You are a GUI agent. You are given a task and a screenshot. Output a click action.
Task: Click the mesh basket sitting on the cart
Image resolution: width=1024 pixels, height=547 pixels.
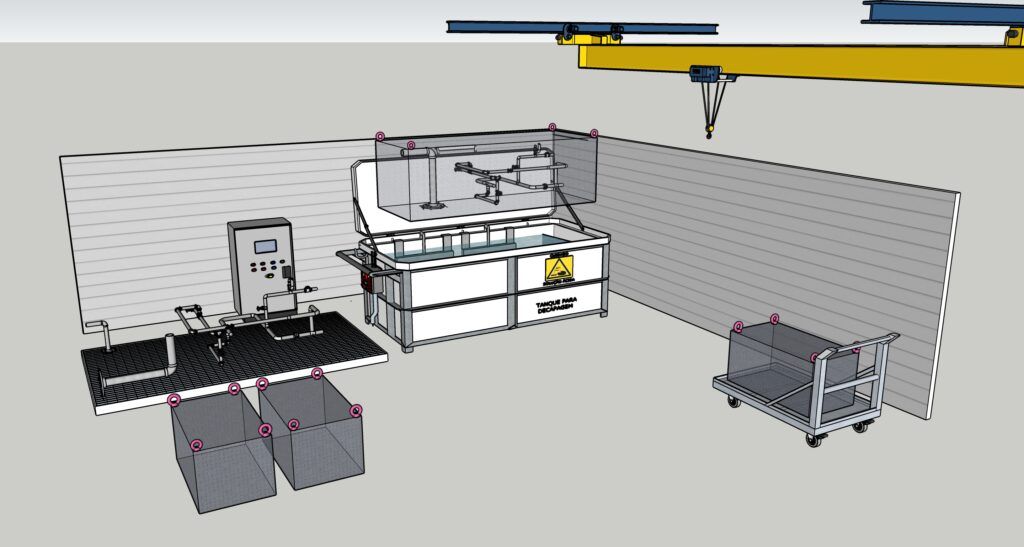(792, 369)
